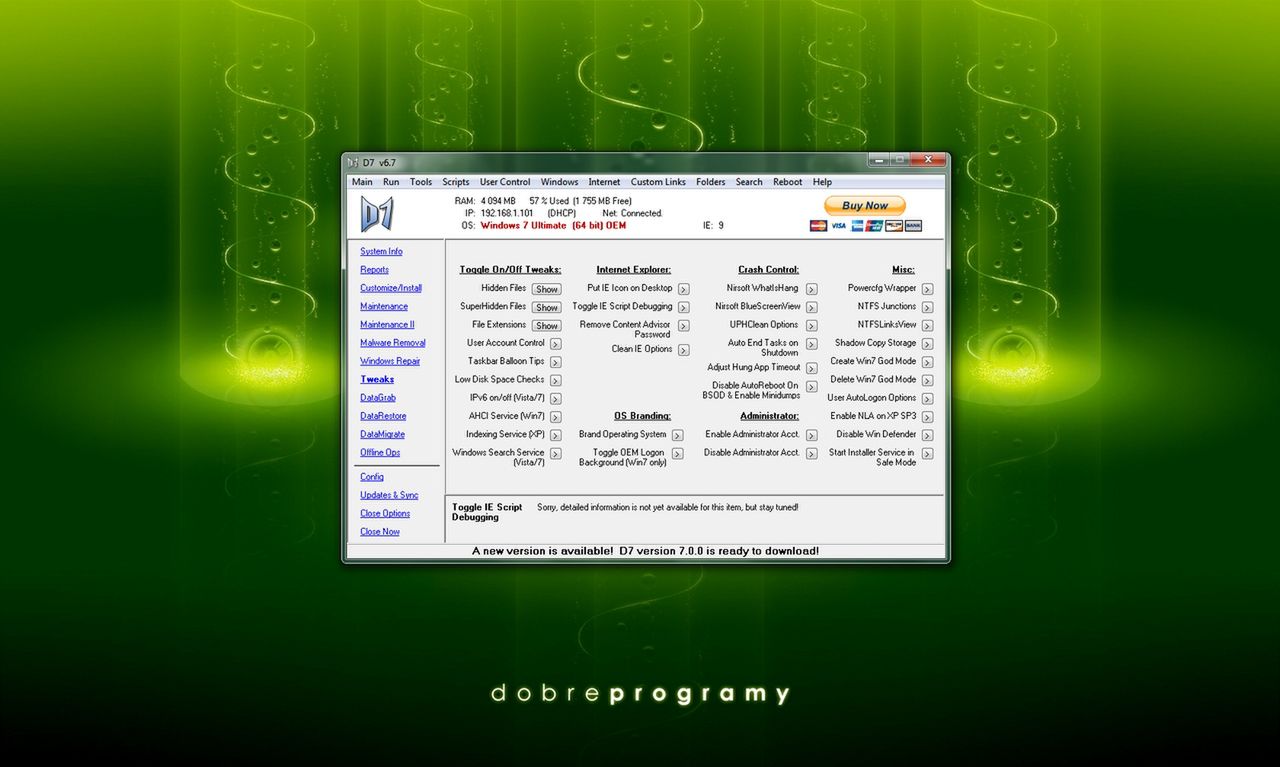Select Windows Repair in the sidebar
1280x767 pixels.
point(390,361)
